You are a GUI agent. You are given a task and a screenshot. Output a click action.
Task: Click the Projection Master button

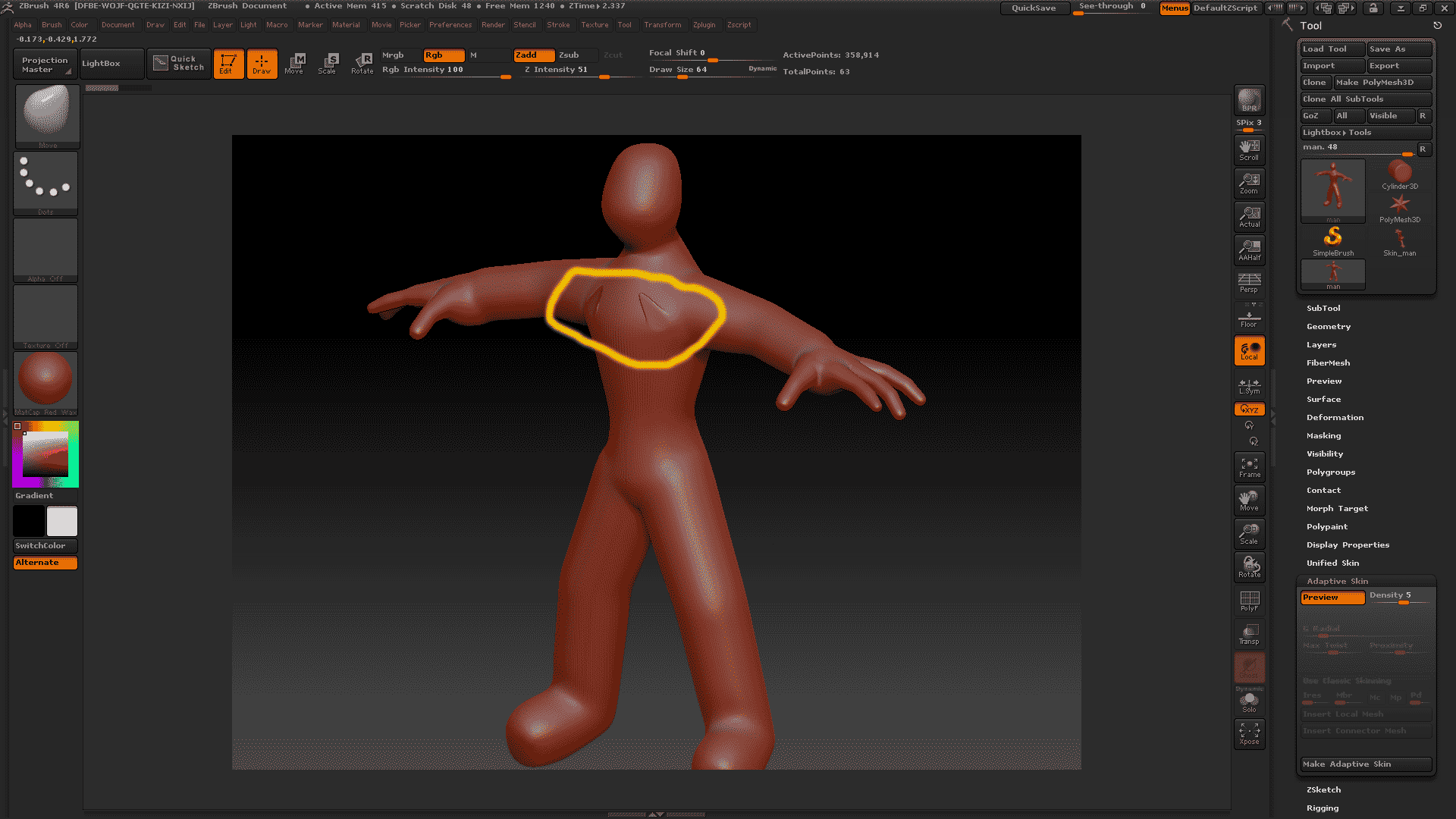pos(45,64)
